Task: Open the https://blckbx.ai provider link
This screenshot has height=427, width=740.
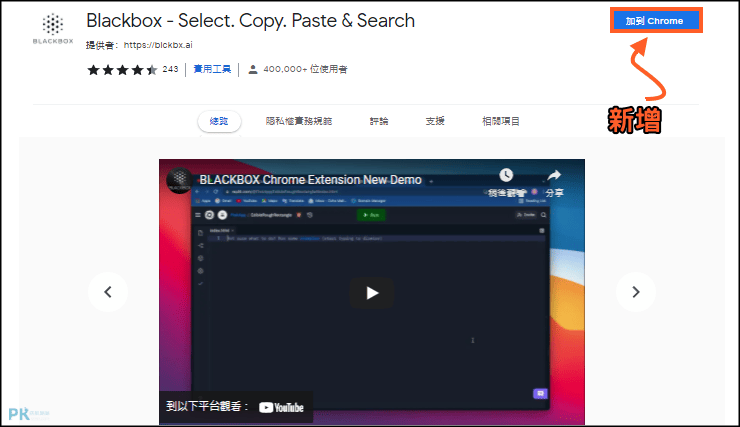Action: [158, 45]
